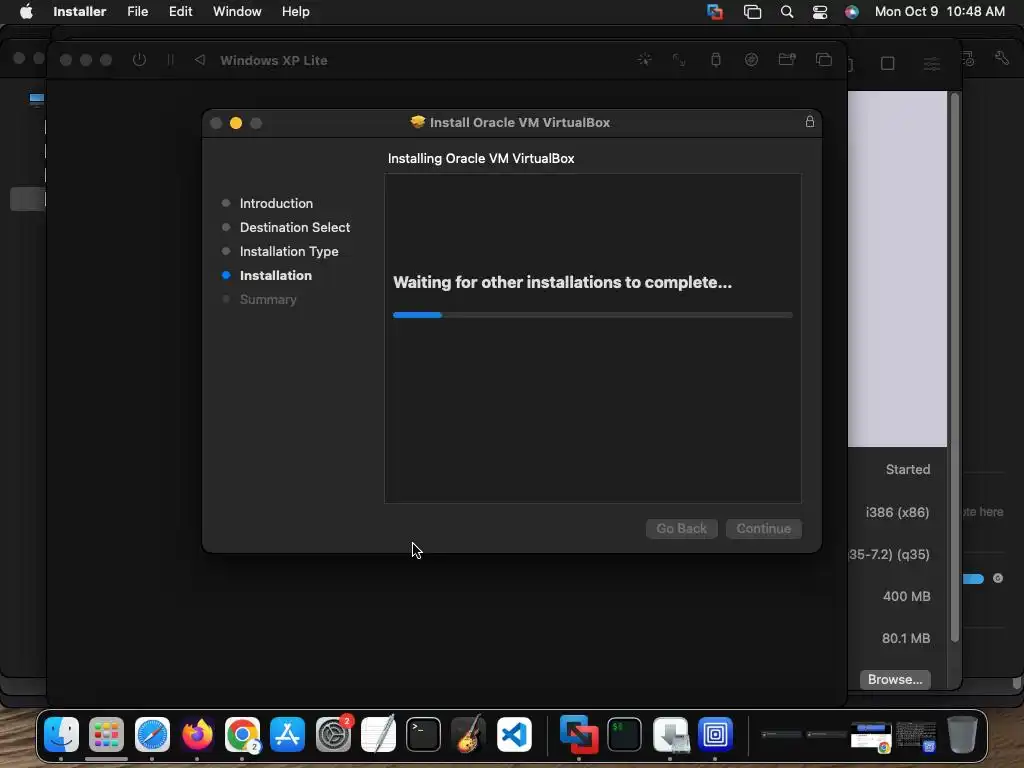1024x768 pixels.
Task: Open the File menu
Action: click(137, 12)
